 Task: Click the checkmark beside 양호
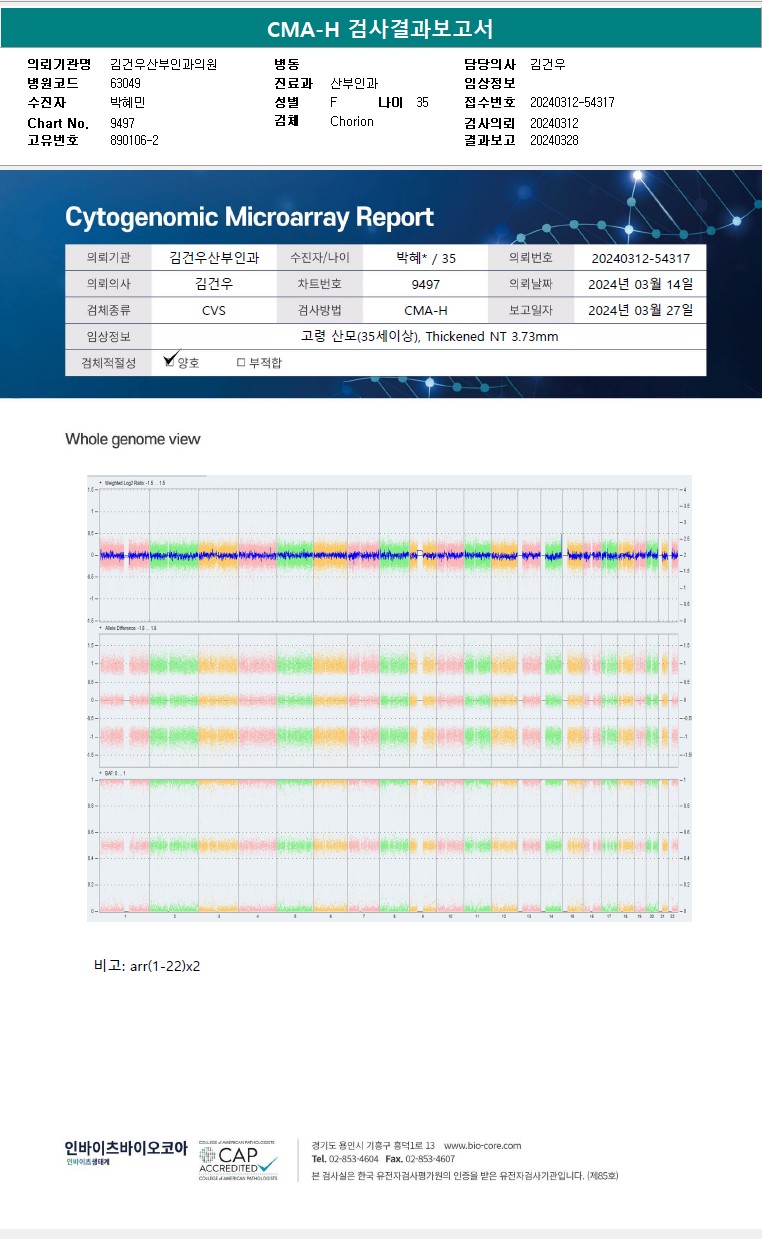click(170, 358)
